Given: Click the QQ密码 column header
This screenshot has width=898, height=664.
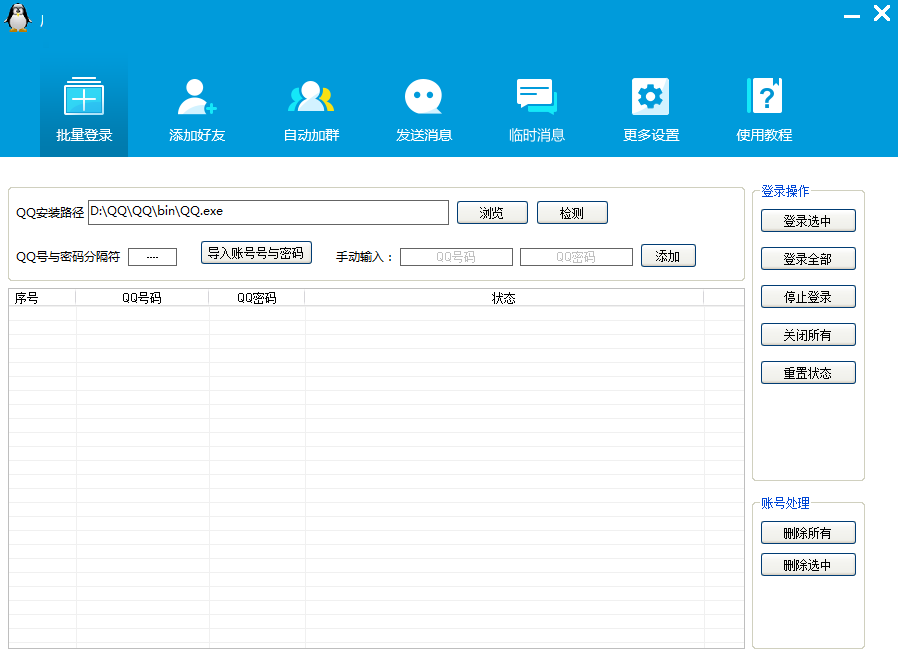Looking at the screenshot, I should [257, 298].
